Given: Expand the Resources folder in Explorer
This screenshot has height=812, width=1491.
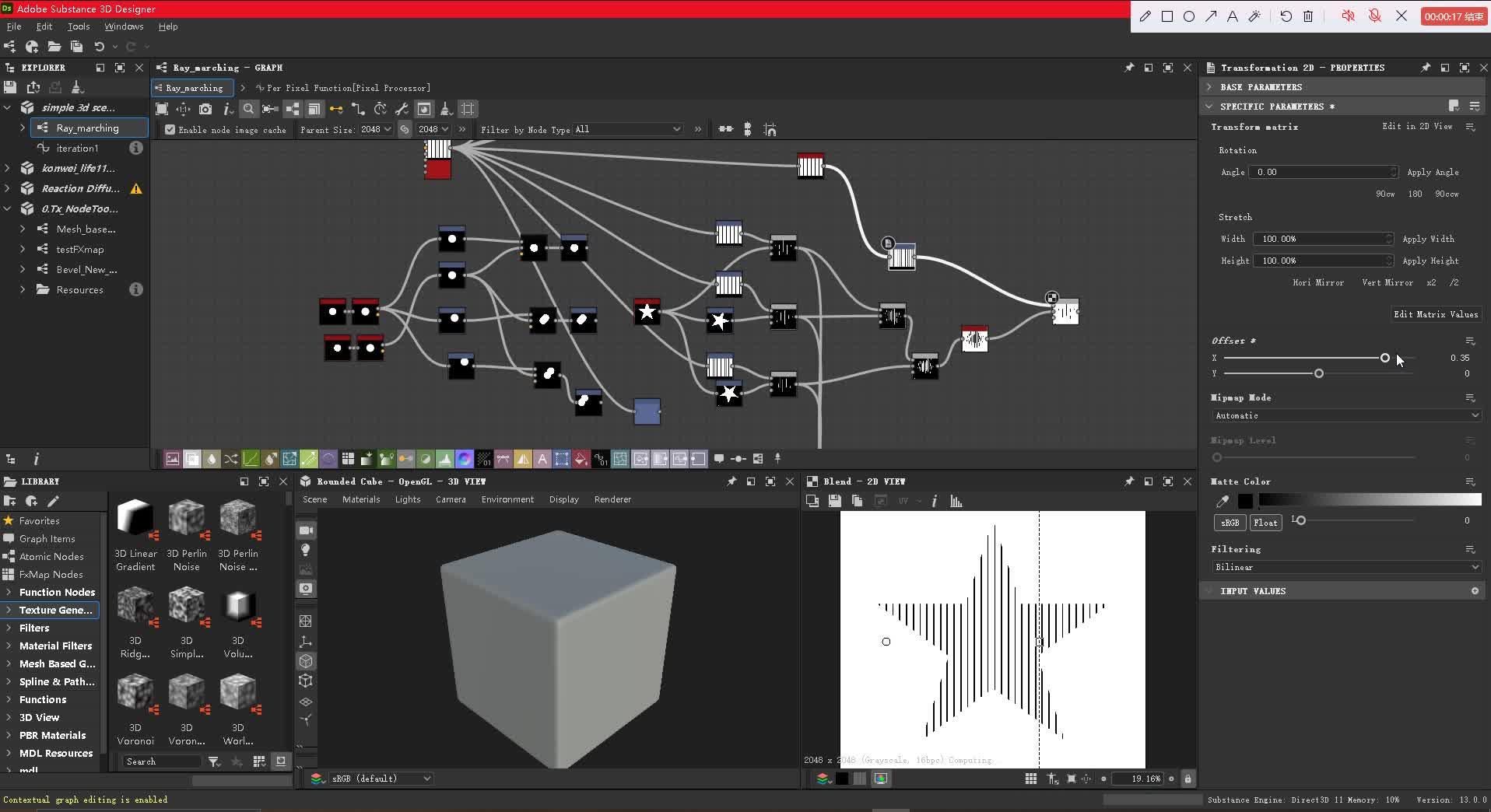Looking at the screenshot, I should click(x=21, y=289).
